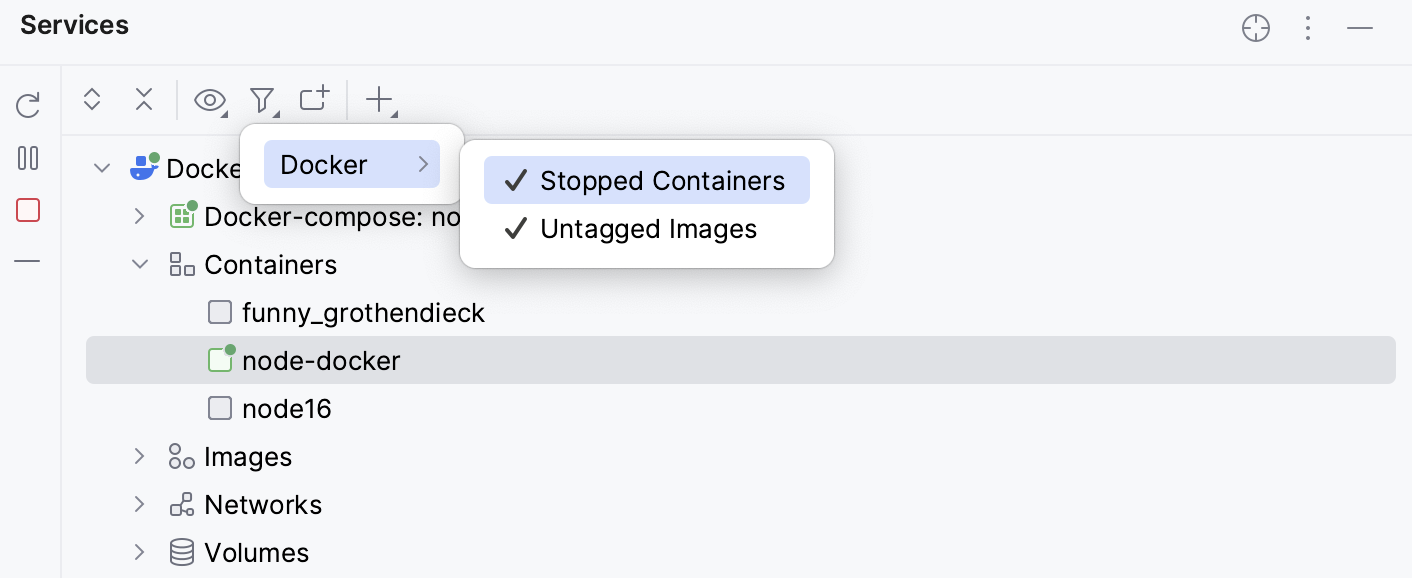Image resolution: width=1412 pixels, height=578 pixels.
Task: Open the View Options eye icon
Action: (210, 100)
